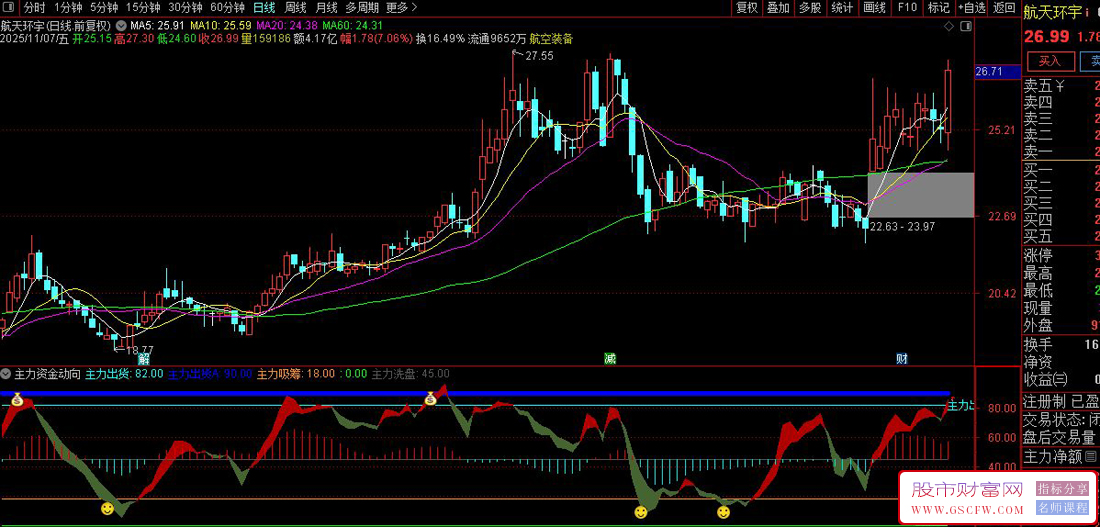Open the 多周期 multi-period view

click(362, 8)
